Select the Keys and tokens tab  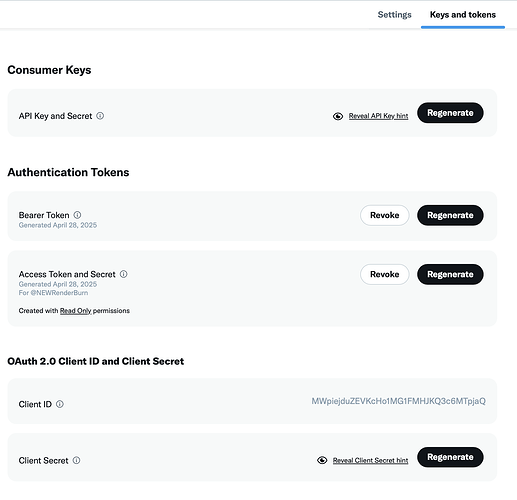[x=463, y=15]
